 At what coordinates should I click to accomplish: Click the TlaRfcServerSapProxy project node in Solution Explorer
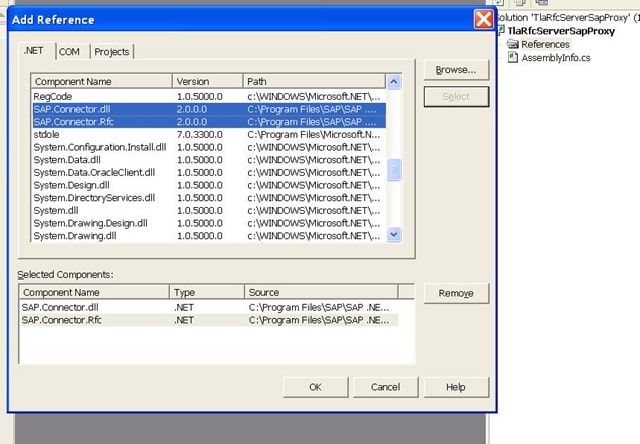coord(561,31)
